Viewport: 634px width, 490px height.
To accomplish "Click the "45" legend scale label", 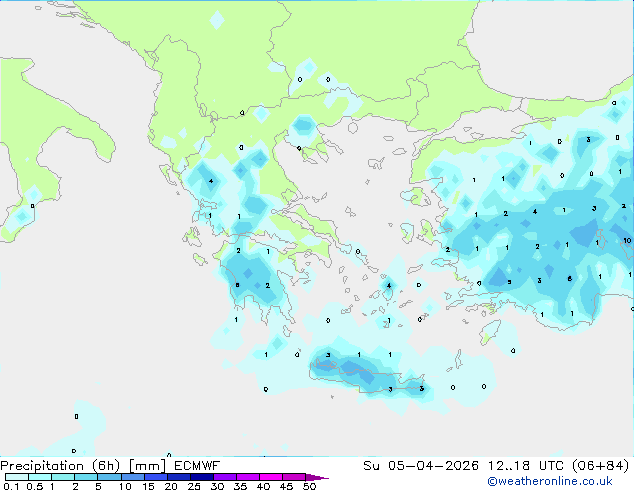I will point(286,486).
